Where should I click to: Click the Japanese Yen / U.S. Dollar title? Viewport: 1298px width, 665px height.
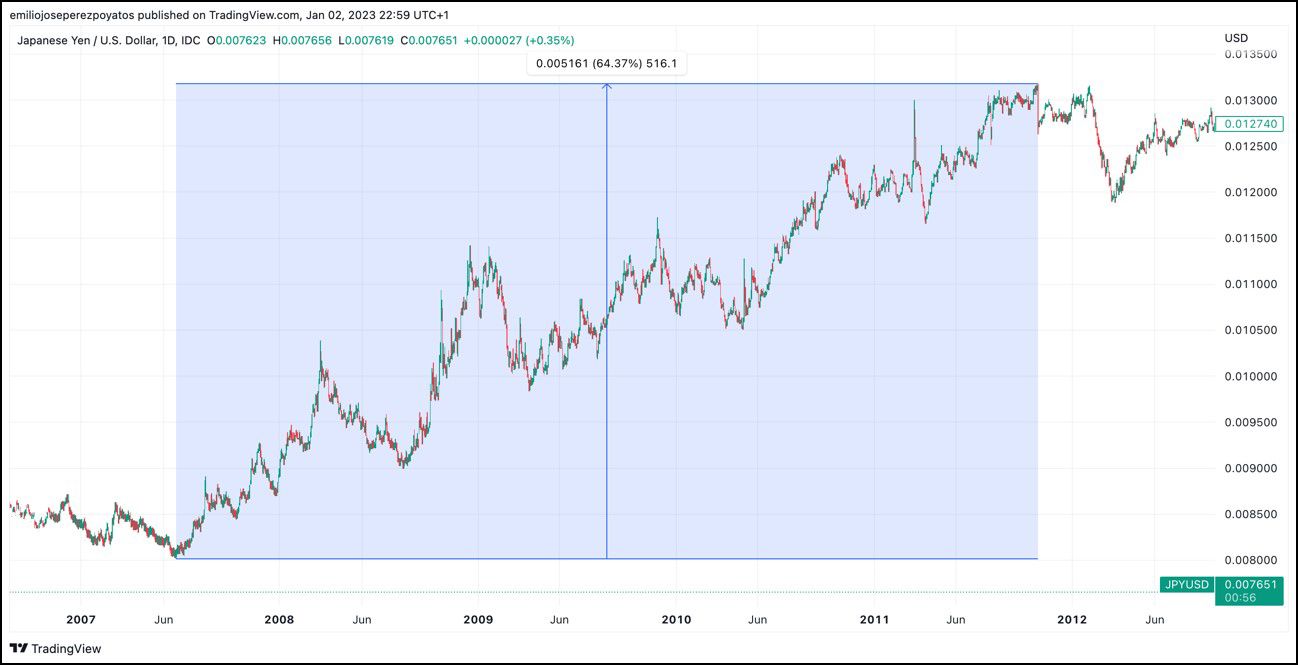tap(87, 40)
